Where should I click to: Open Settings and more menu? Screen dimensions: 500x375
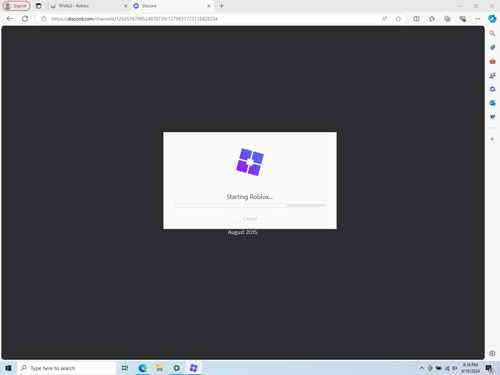click(x=478, y=19)
